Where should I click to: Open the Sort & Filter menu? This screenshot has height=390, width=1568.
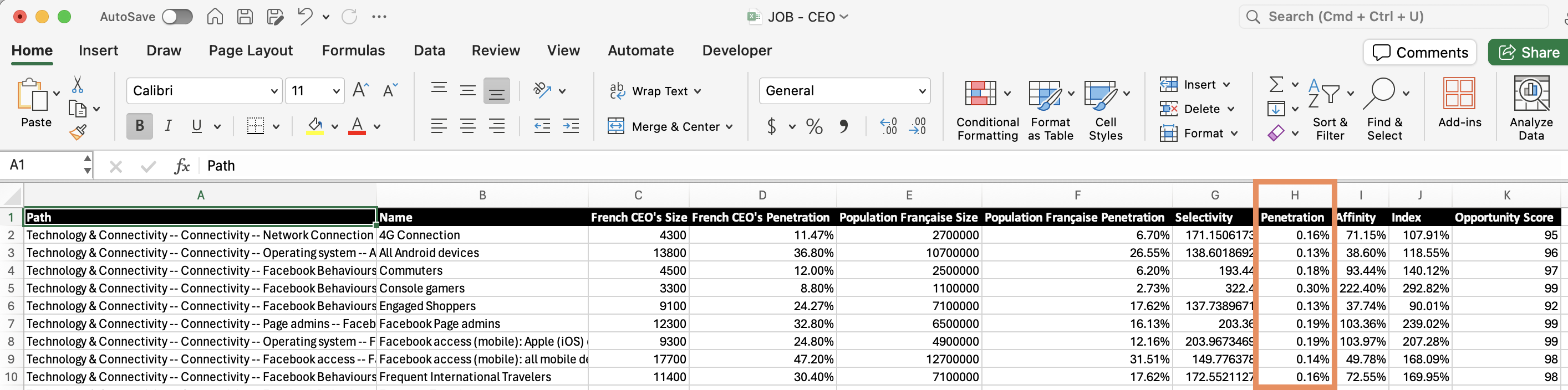[x=1330, y=110]
